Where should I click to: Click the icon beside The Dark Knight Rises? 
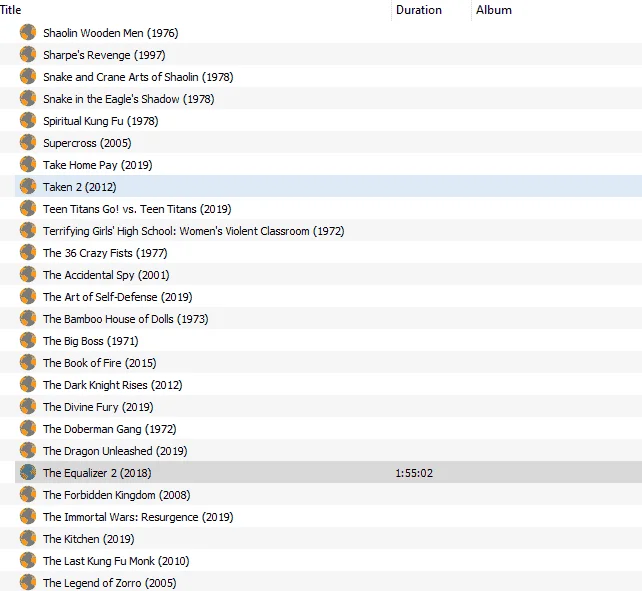[x=28, y=385]
